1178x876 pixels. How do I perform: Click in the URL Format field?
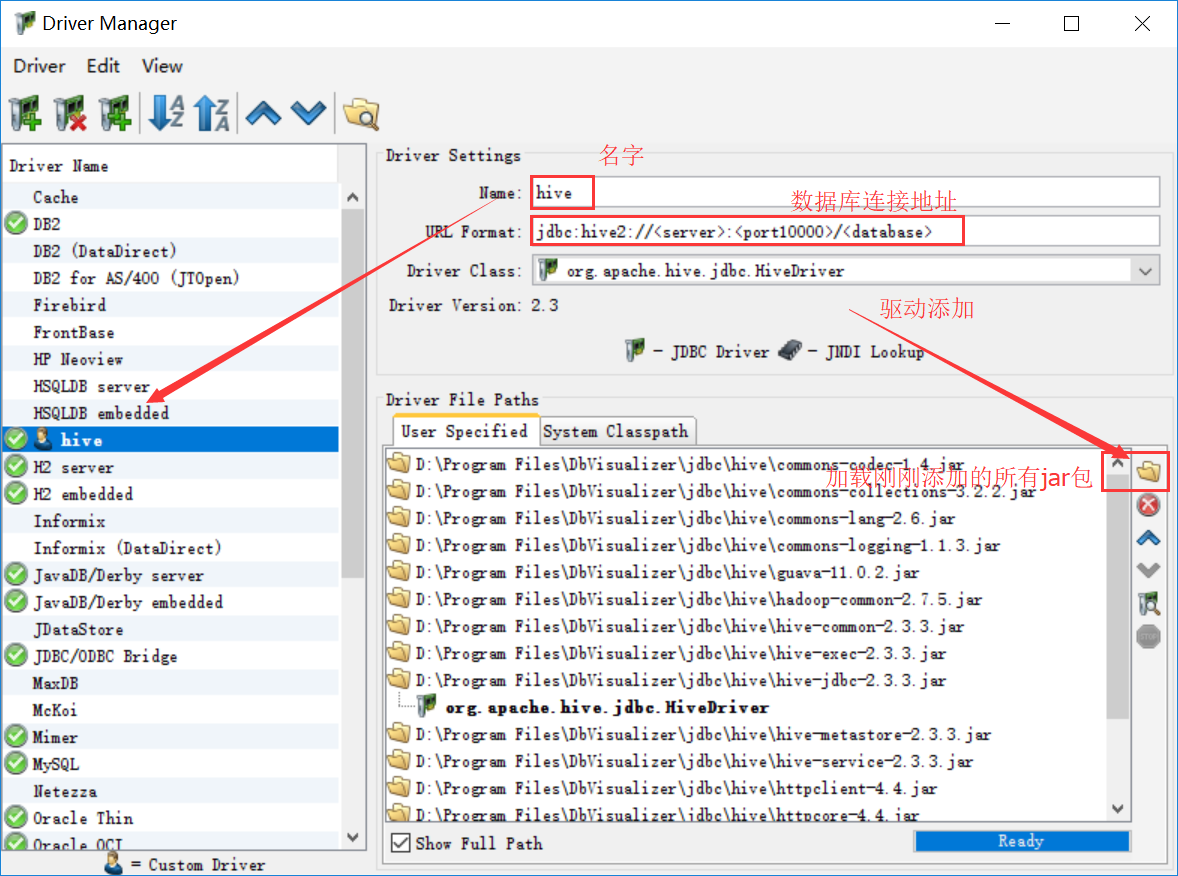point(845,231)
